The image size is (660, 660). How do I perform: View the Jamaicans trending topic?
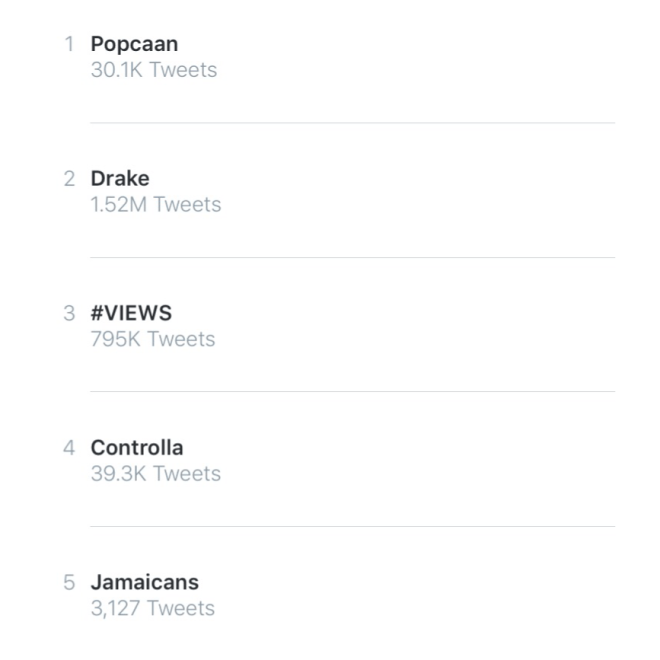click(x=145, y=582)
